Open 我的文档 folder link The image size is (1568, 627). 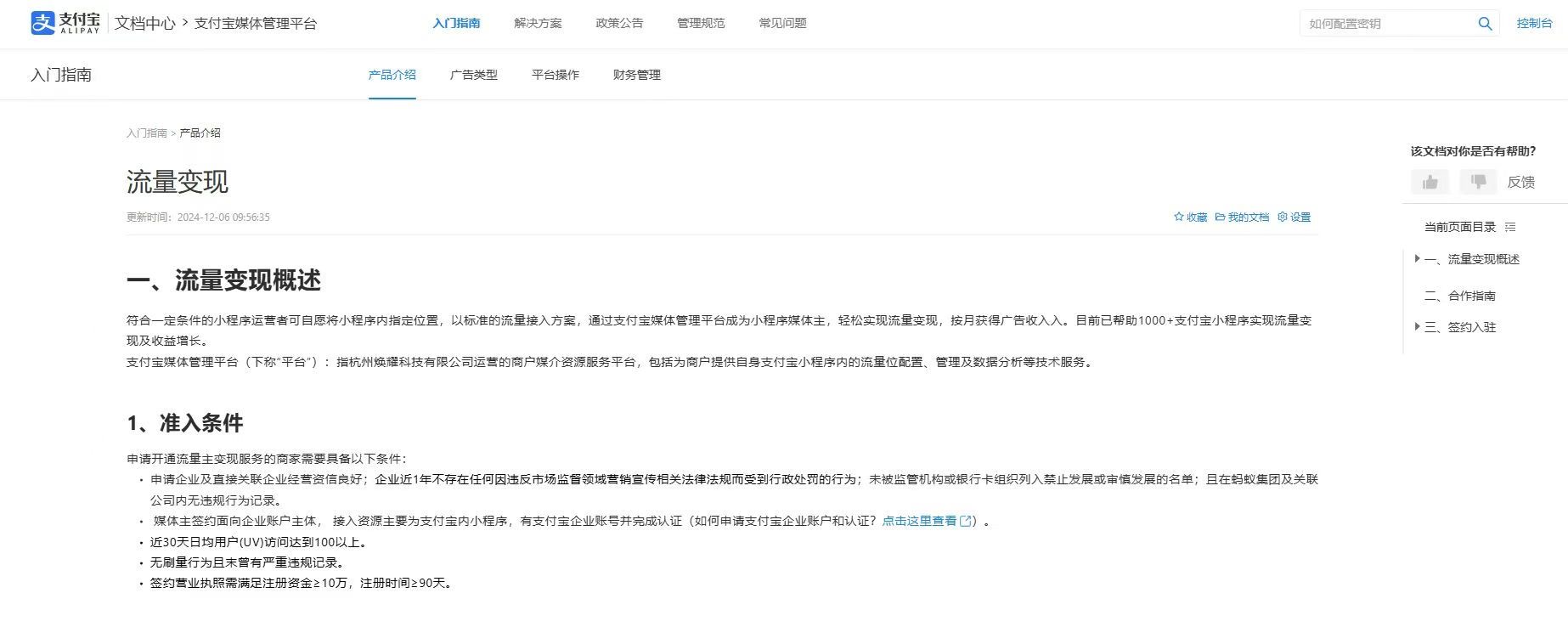pyautogui.click(x=1242, y=217)
